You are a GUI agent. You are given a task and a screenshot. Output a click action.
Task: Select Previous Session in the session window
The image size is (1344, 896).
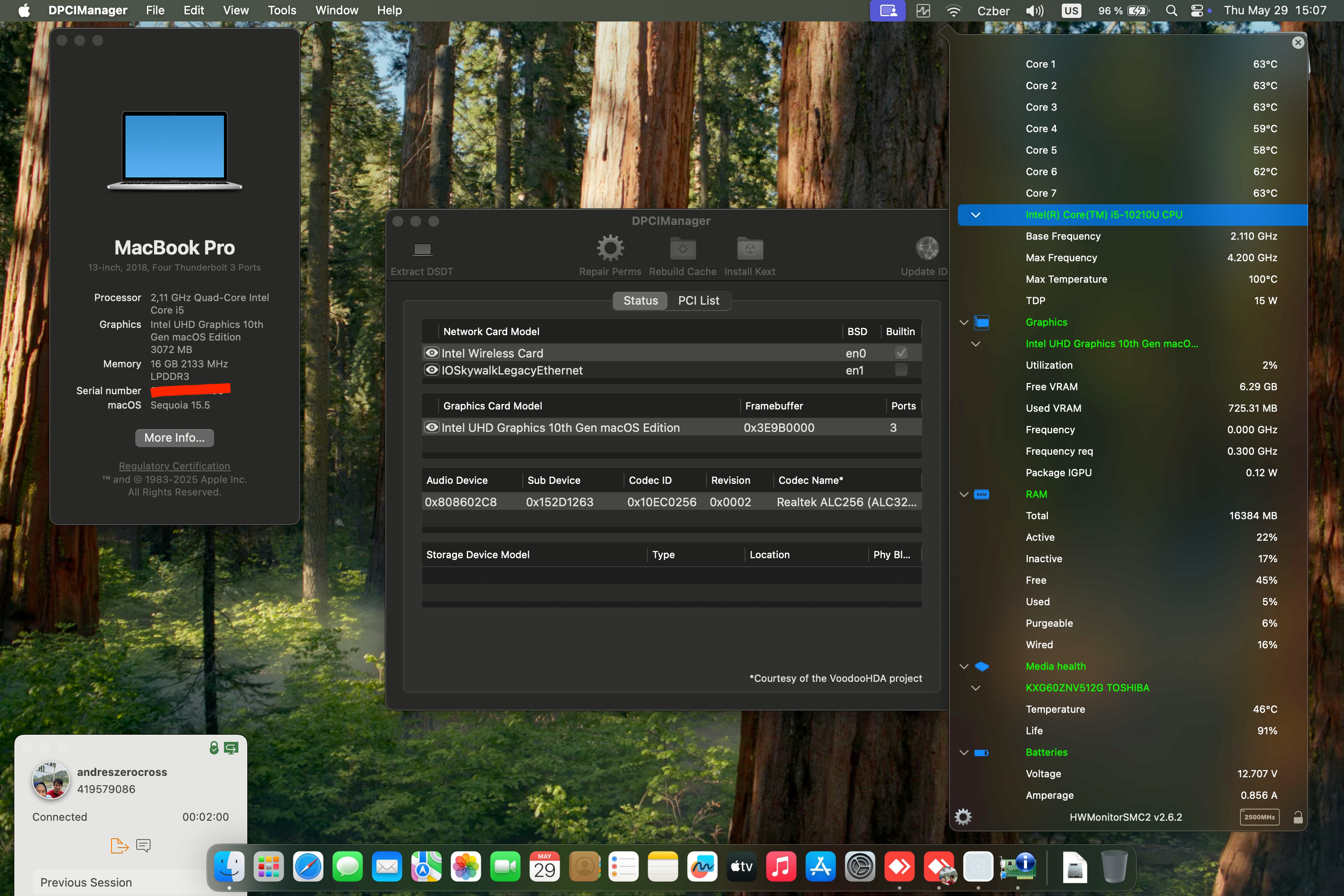point(86,882)
